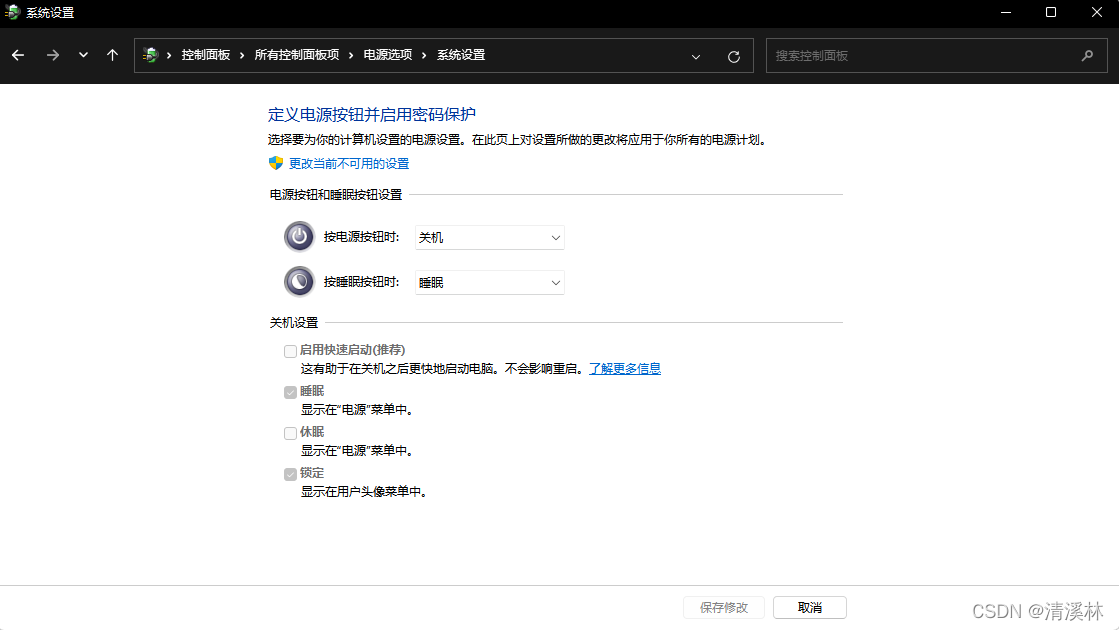Navigate to 所有控制面板项 breadcrumb
This screenshot has width=1119, height=630.
pos(297,55)
